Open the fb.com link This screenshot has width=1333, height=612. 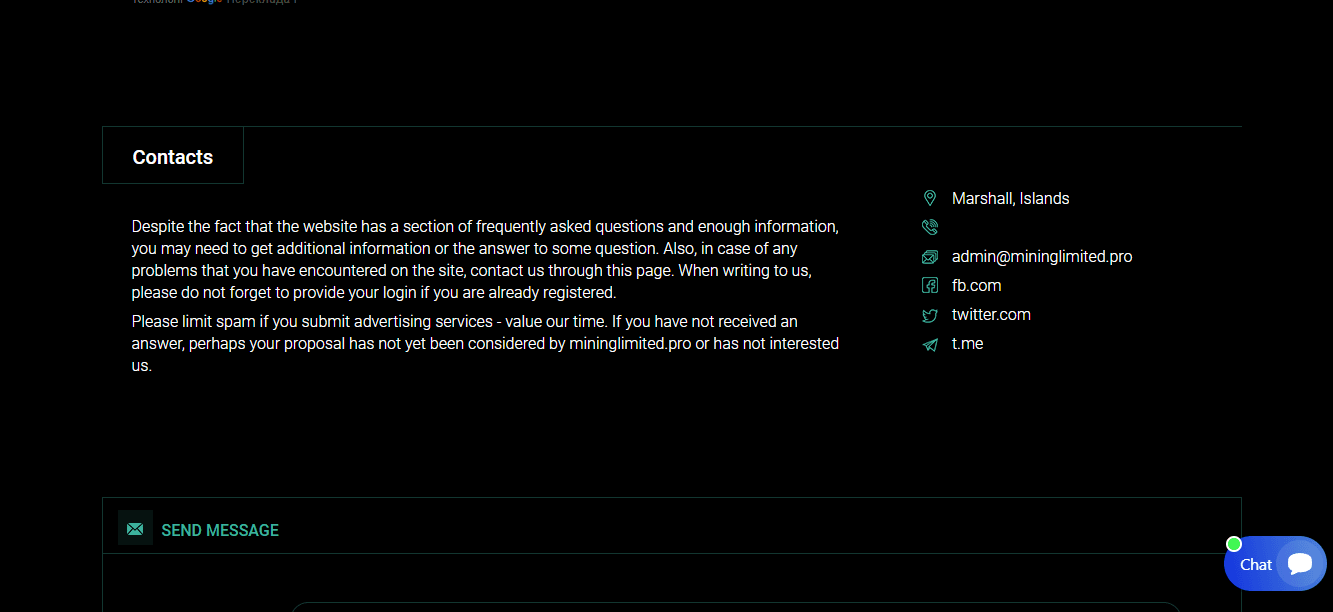tap(976, 286)
